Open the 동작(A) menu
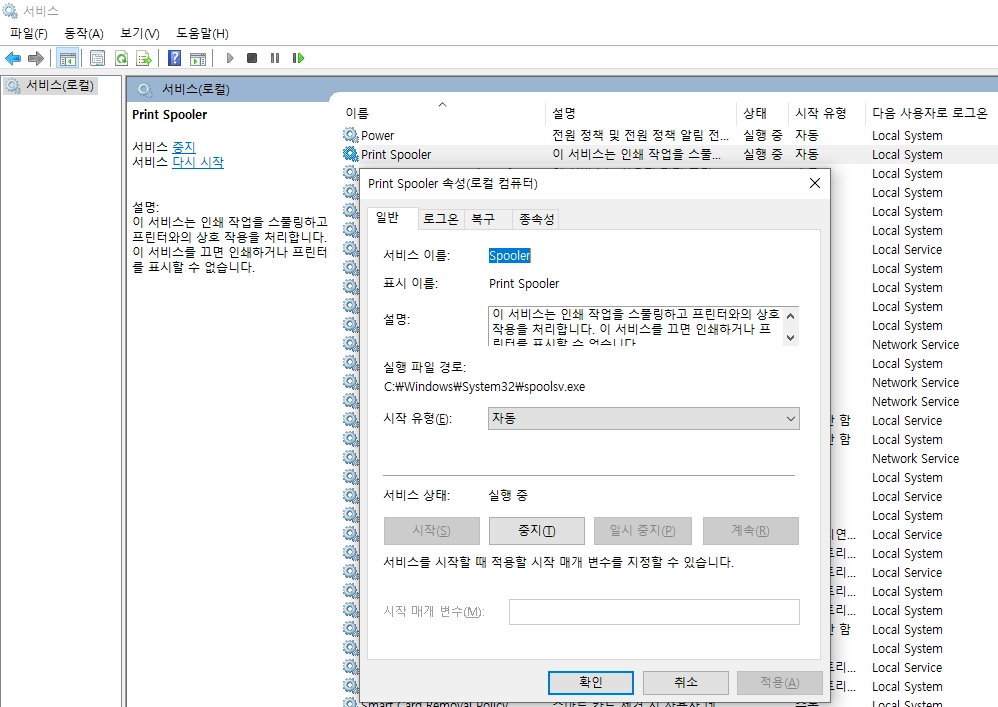 click(x=83, y=33)
